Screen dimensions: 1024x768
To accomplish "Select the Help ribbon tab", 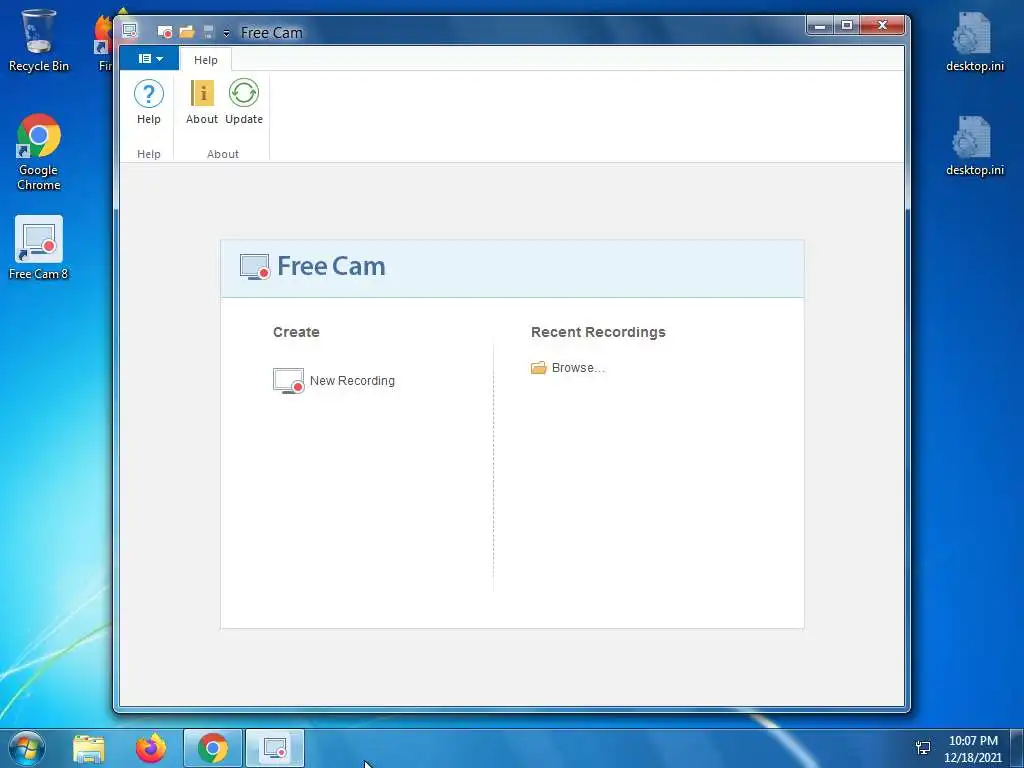I will 205,59.
